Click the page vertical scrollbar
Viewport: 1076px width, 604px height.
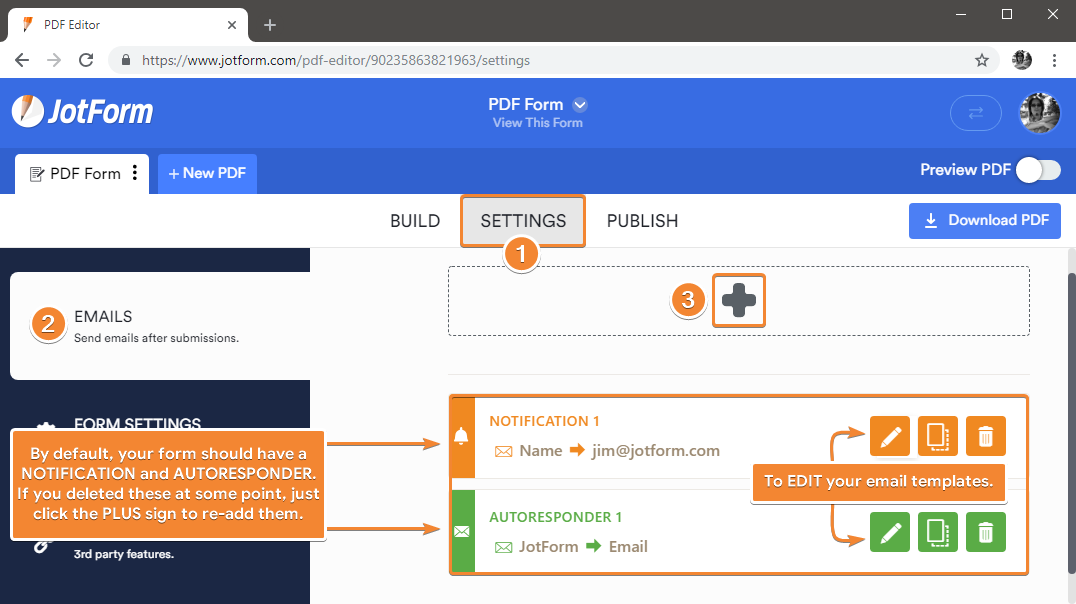click(x=1071, y=424)
